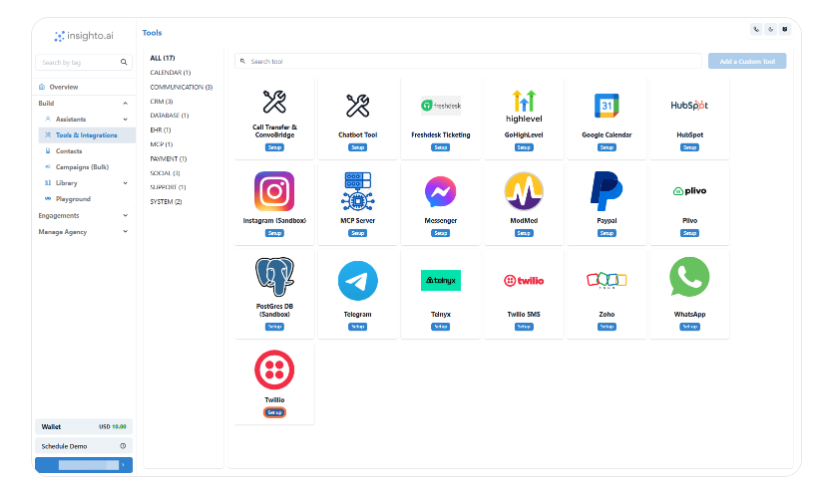Click the Search by tag field
The width and height of the screenshot is (820, 490).
[84, 62]
